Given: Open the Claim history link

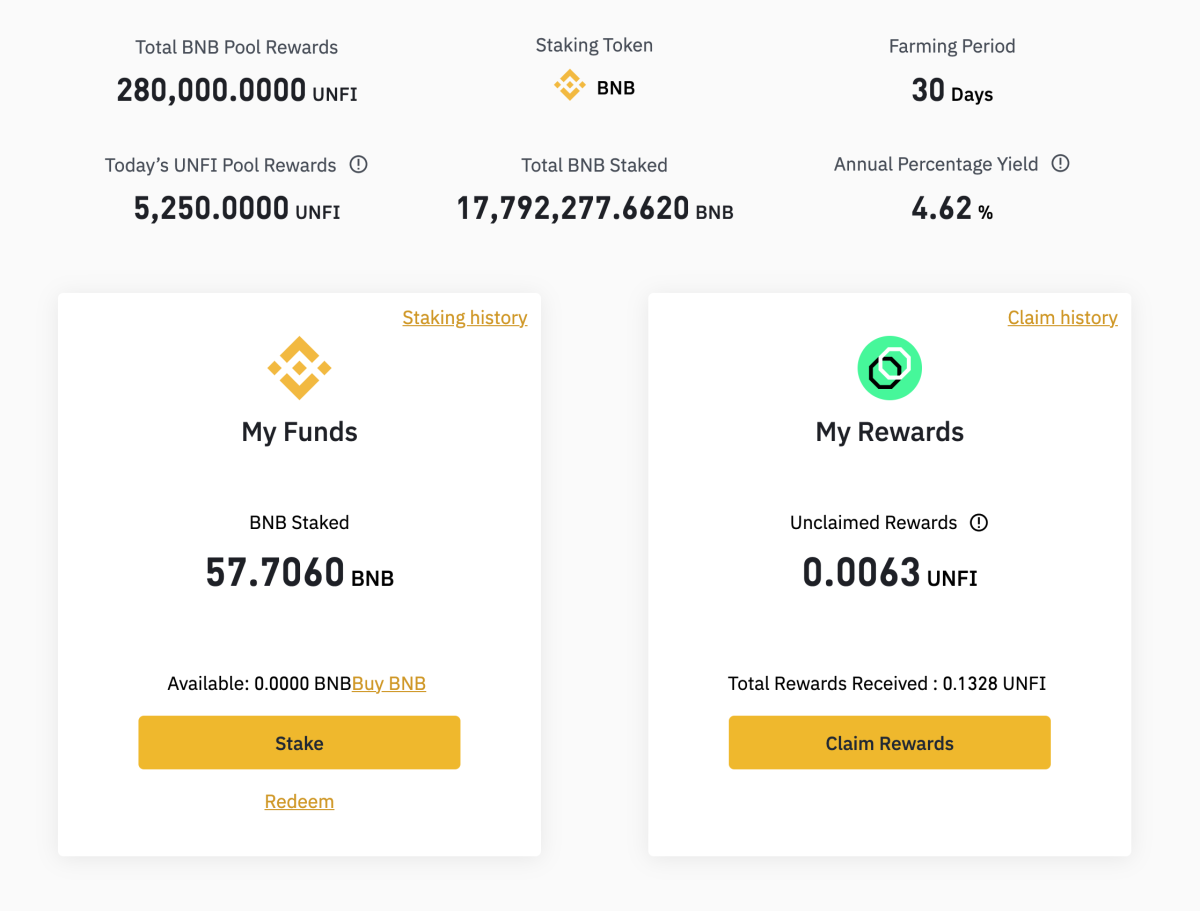Looking at the screenshot, I should click(1062, 317).
